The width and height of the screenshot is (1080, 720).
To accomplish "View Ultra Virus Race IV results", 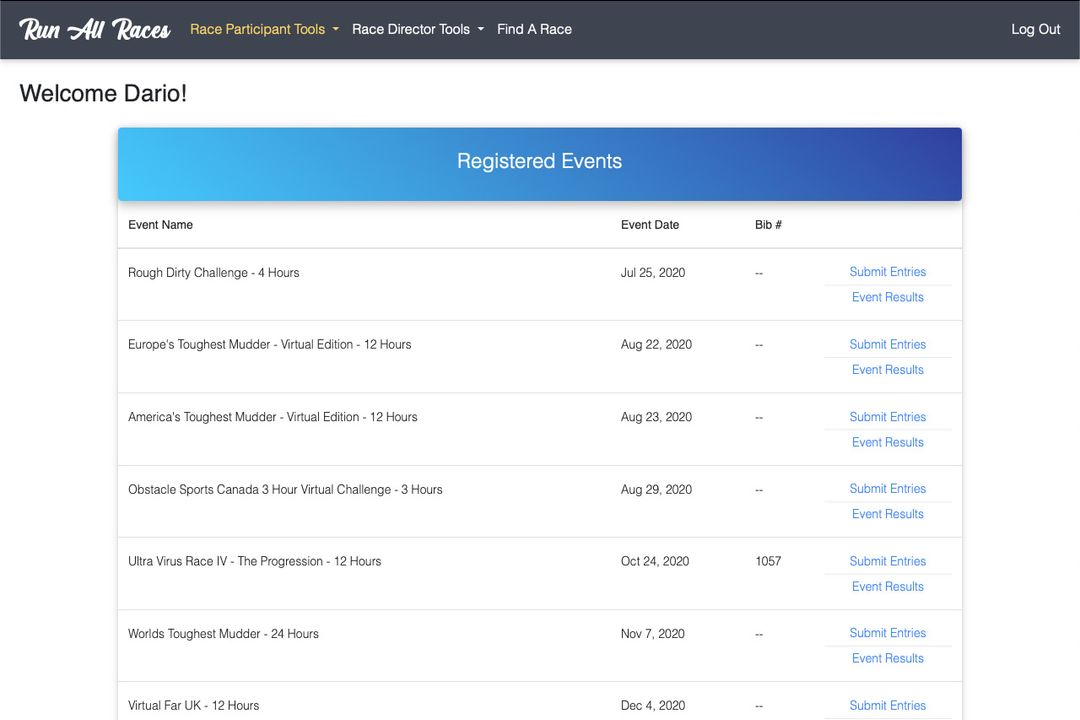I will coord(887,586).
